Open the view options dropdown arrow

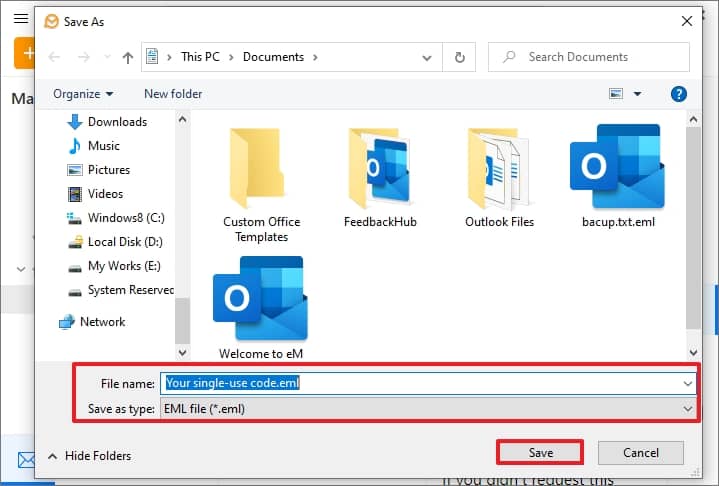tap(637, 94)
